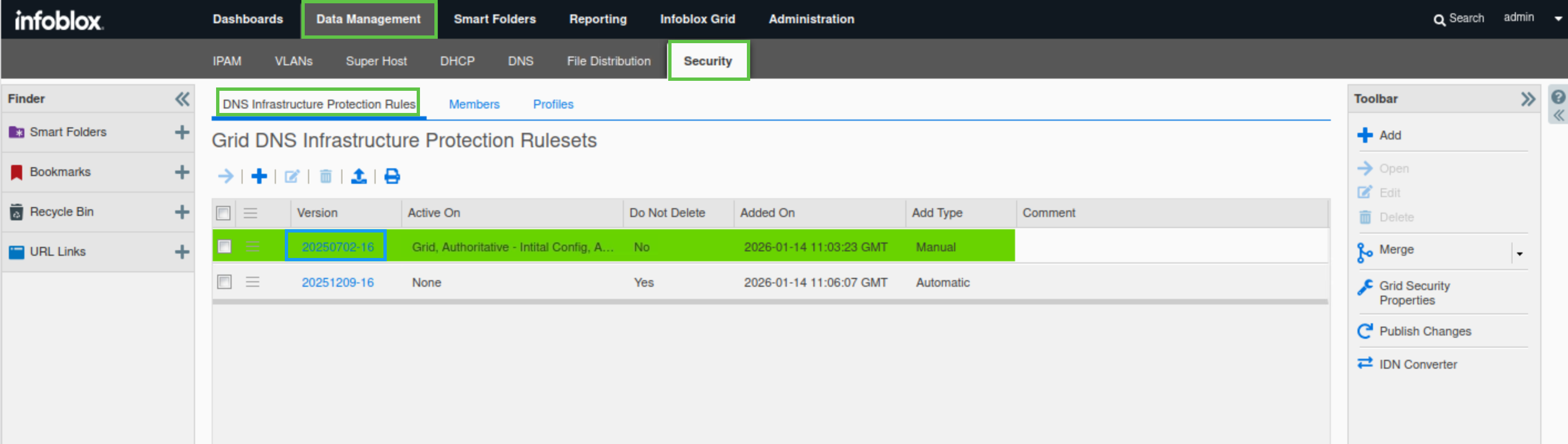Screen dimensions: 1568x444
Task: Switch to the Super Host tab
Action: (x=376, y=61)
